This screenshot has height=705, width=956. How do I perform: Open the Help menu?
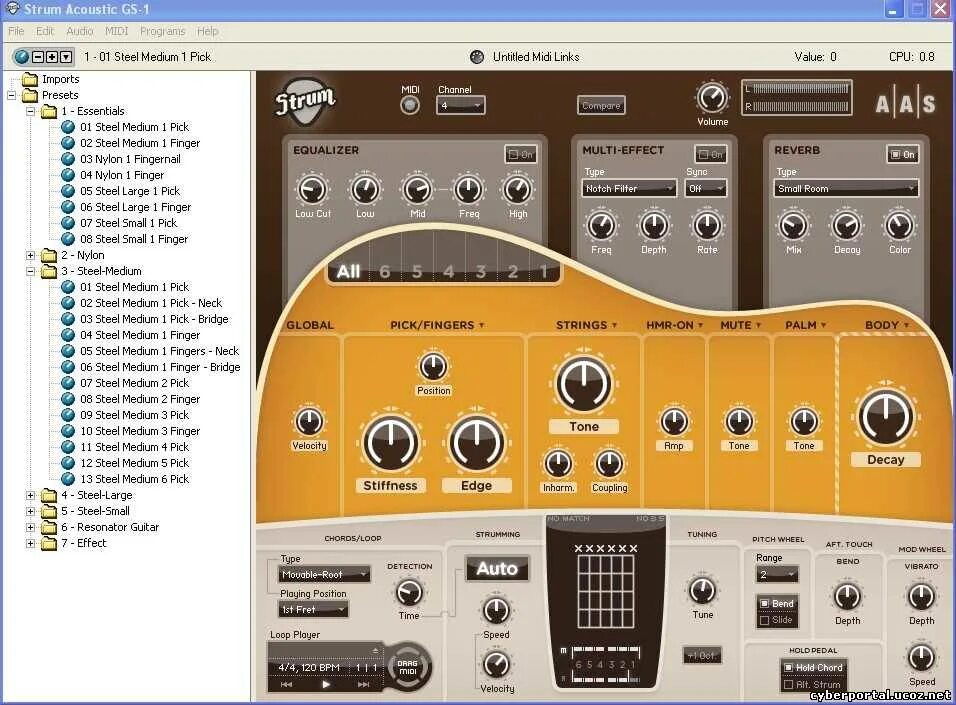click(207, 31)
